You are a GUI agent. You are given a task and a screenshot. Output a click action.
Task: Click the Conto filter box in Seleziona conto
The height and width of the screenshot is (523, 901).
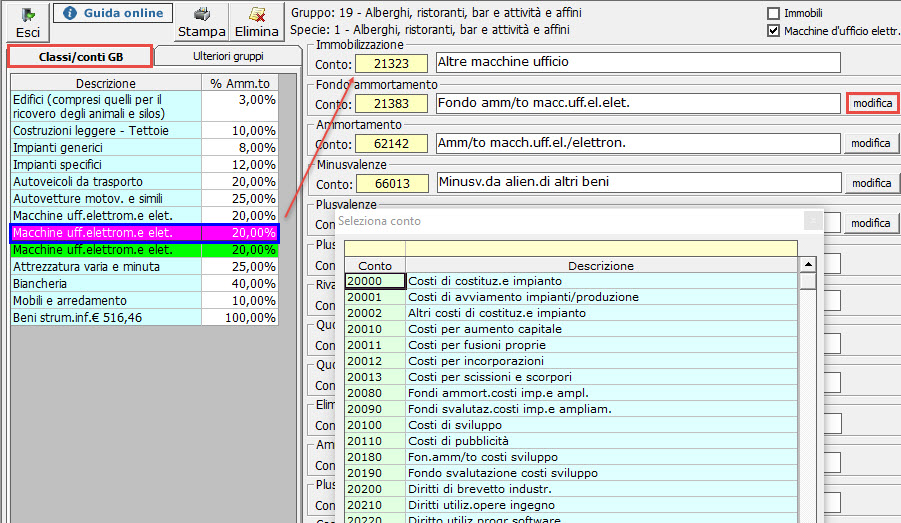tap(375, 249)
